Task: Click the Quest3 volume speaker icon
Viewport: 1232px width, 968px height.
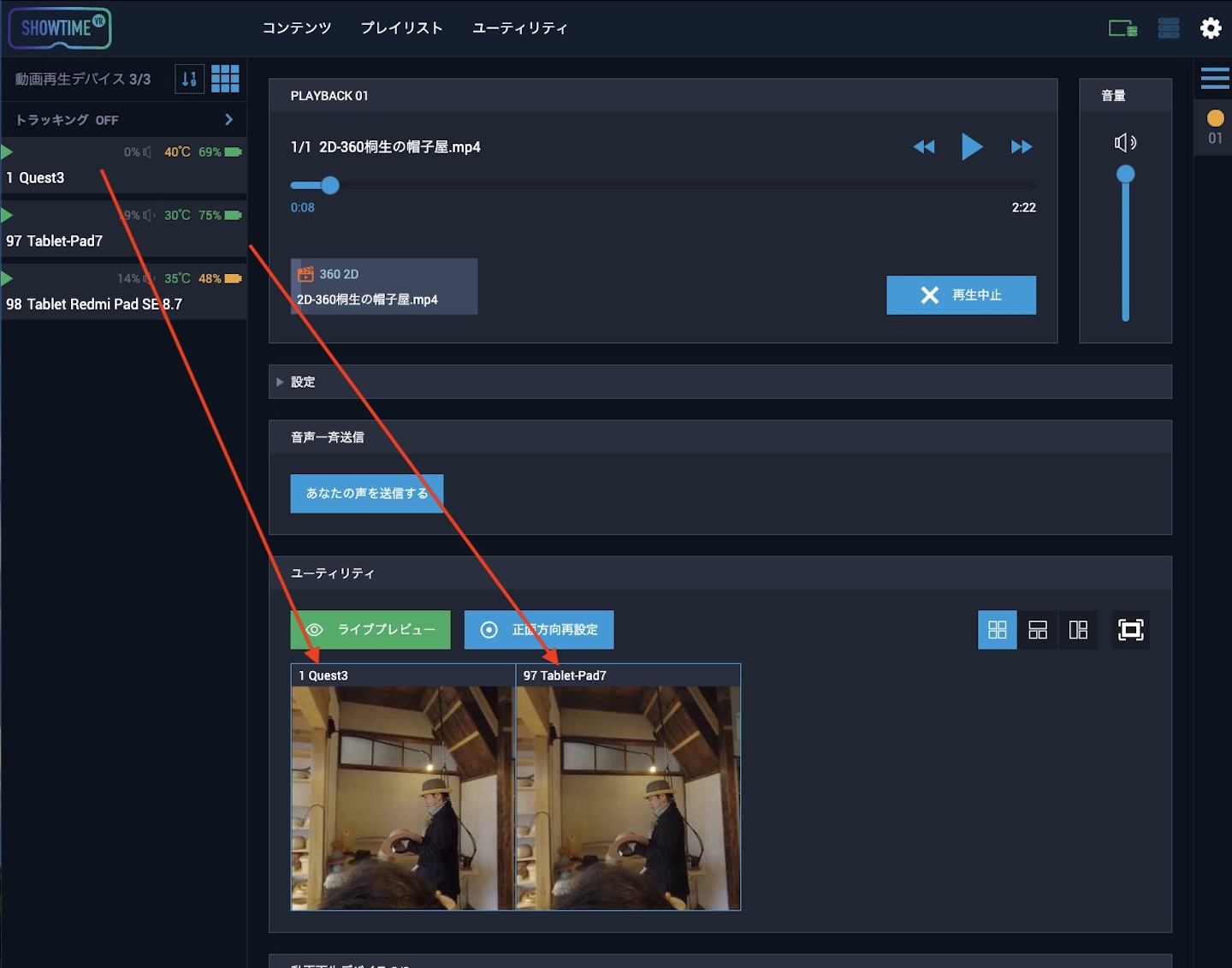Action: pos(147,152)
